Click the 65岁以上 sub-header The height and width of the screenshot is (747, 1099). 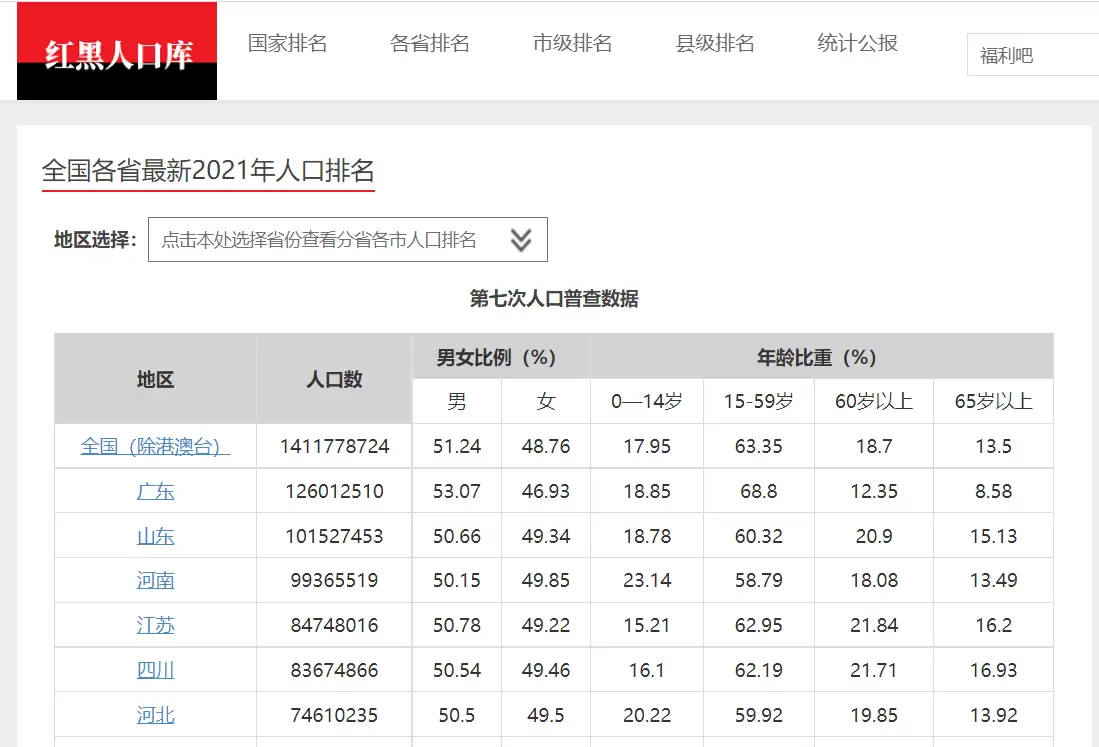point(993,402)
